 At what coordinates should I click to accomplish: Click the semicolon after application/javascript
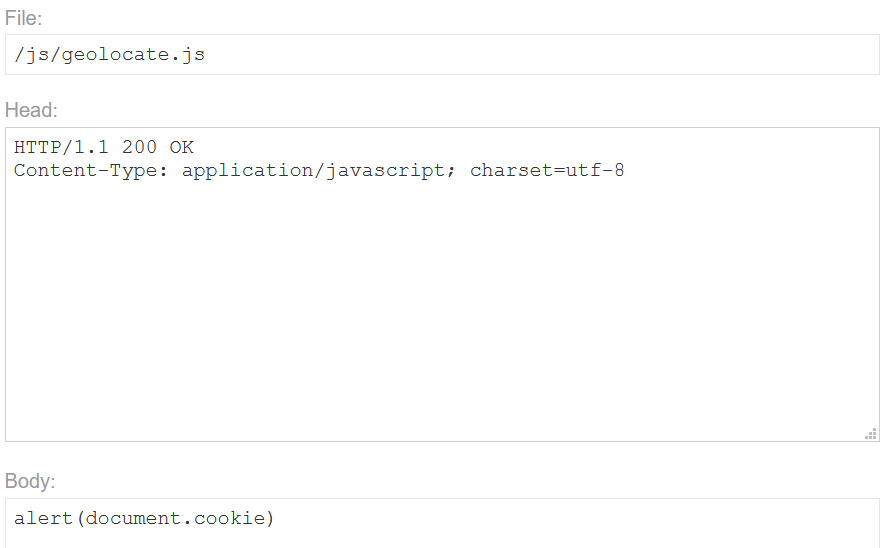[x=451, y=172]
